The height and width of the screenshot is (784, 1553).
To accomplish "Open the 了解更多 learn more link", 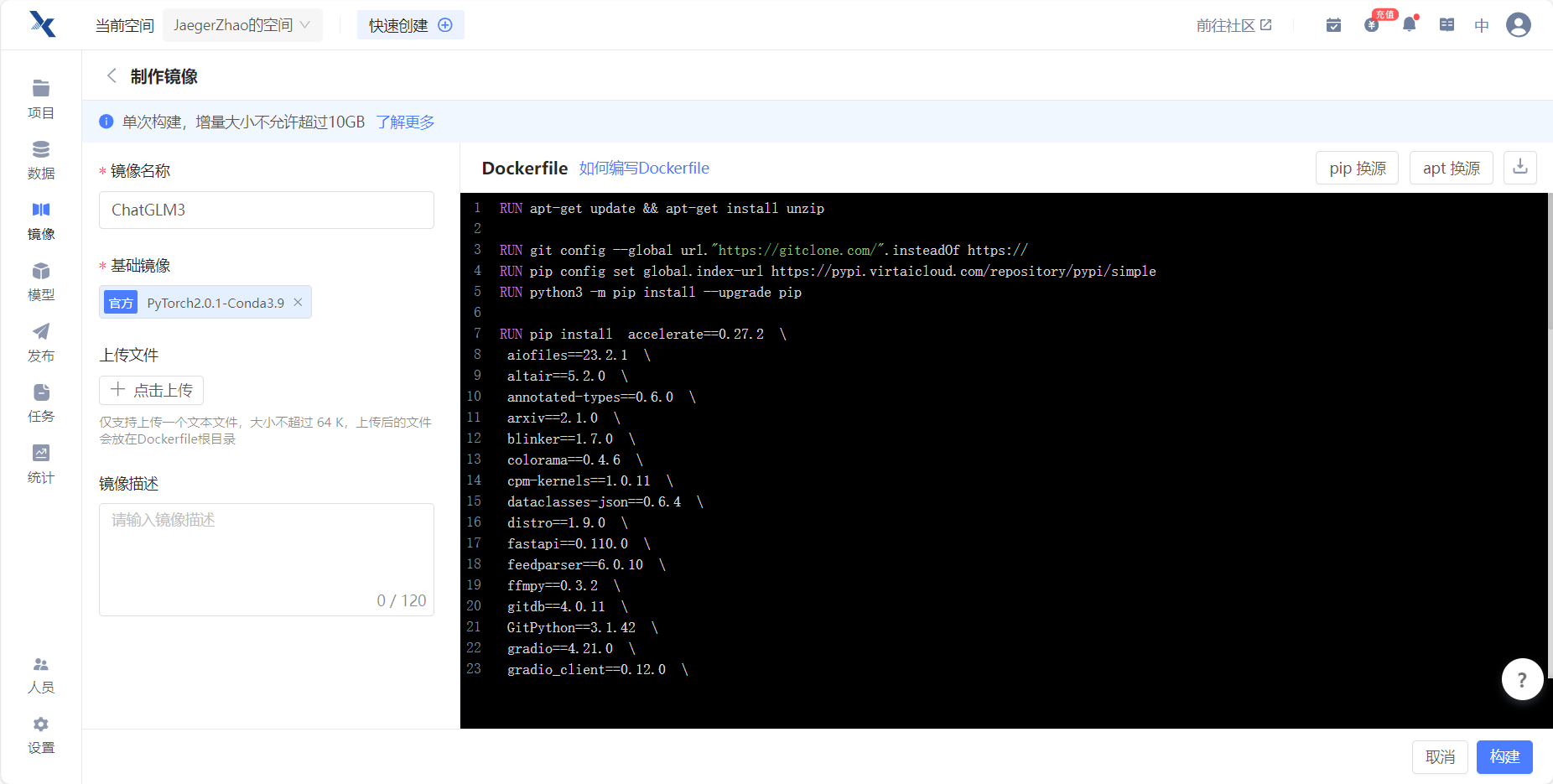I will (x=405, y=122).
